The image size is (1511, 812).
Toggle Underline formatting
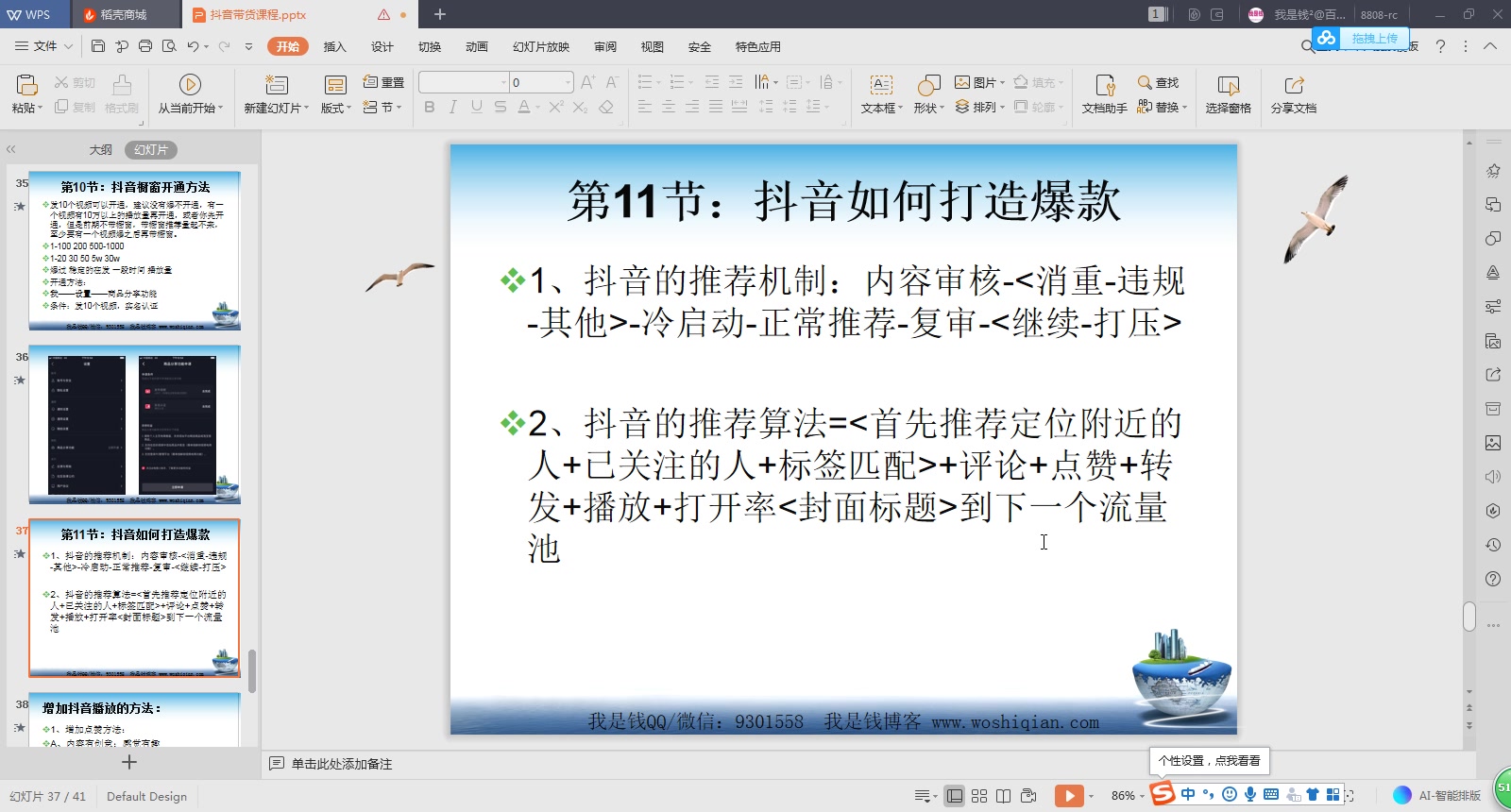(477, 107)
